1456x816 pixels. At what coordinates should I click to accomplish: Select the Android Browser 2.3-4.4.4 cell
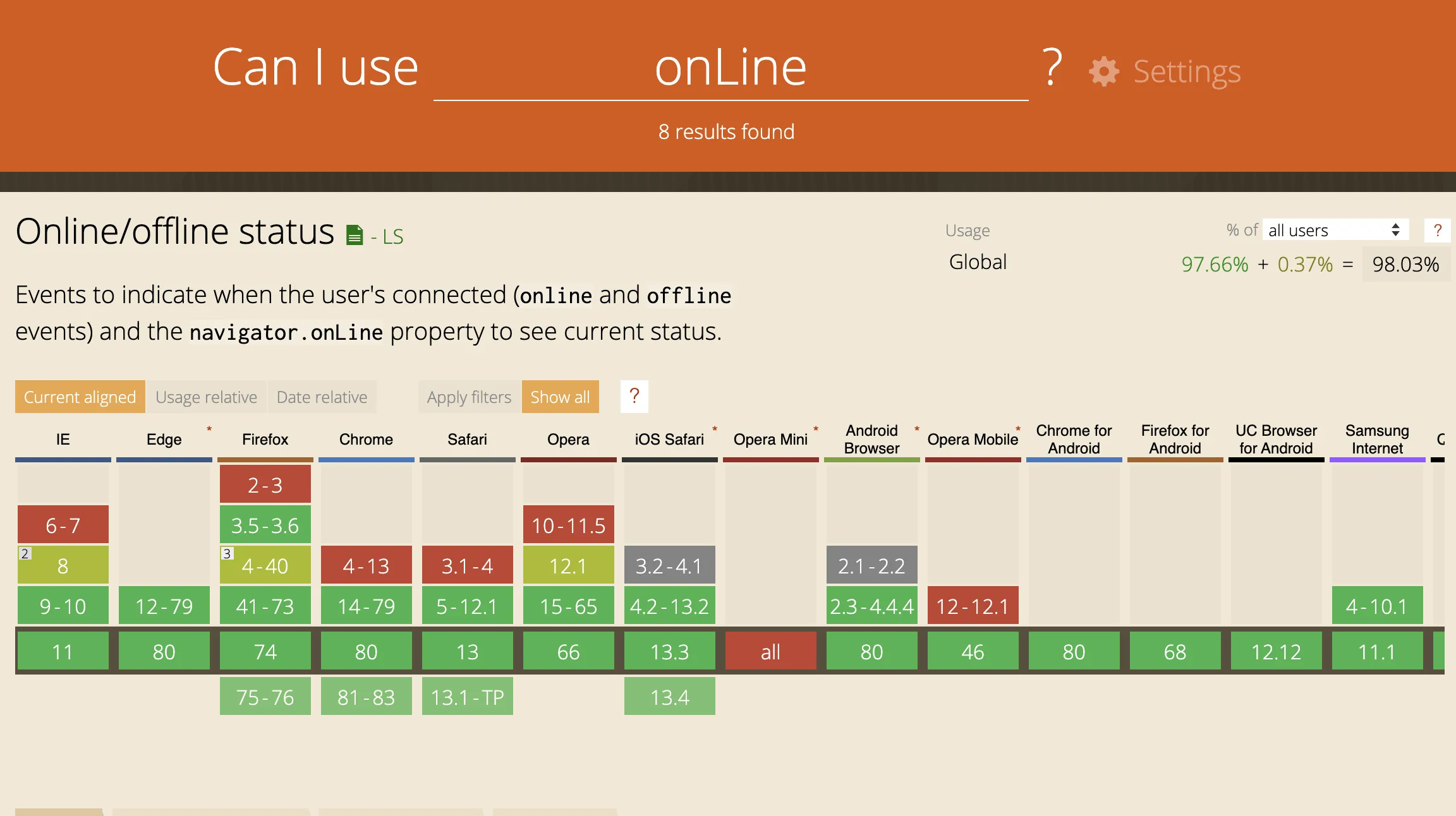[872, 605]
